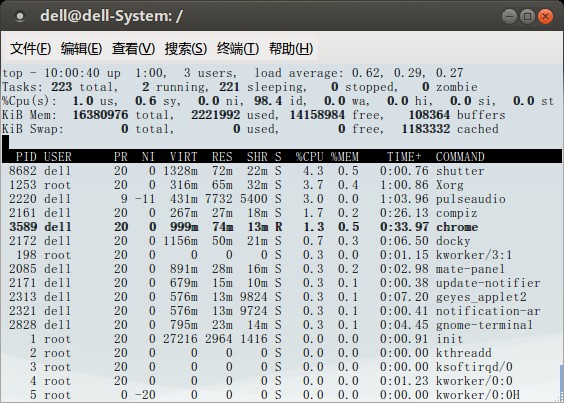
Task: Click the shutter process row
Action: click(282, 171)
